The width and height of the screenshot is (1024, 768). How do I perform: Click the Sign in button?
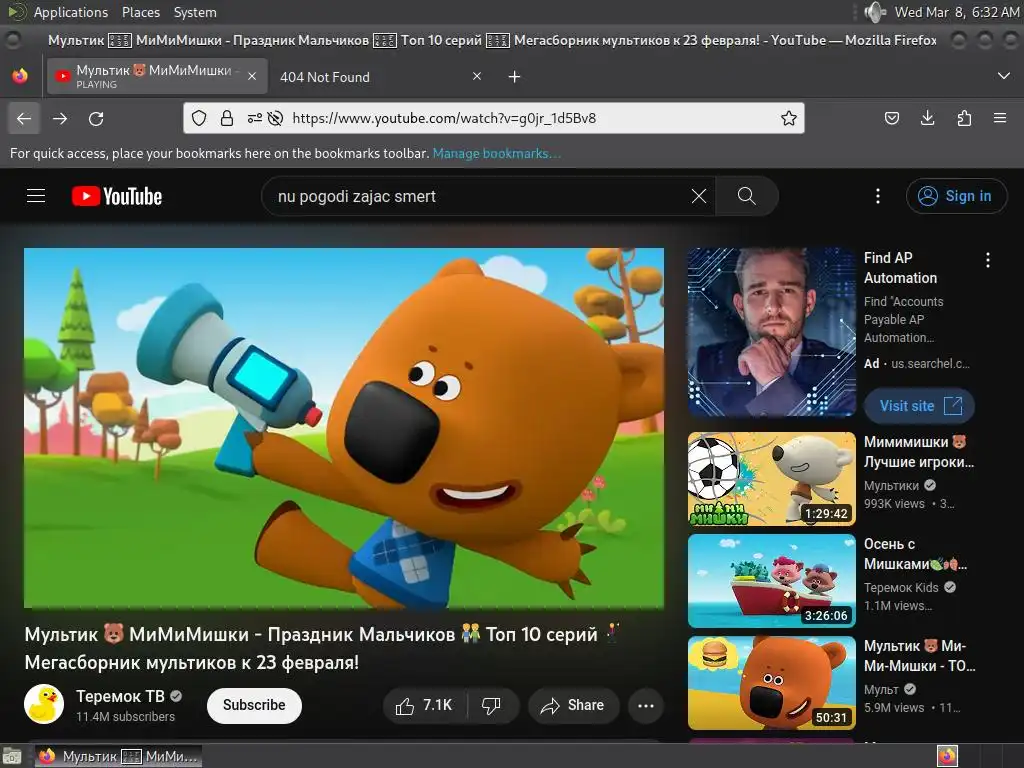(956, 196)
